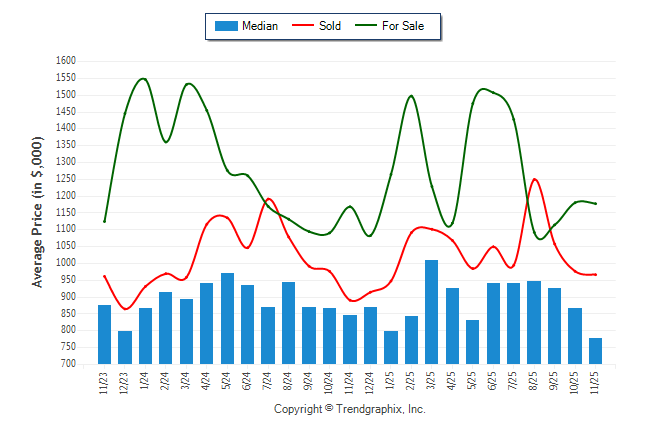Click the 6/25 x-axis label
The height and width of the screenshot is (434, 646).
[x=493, y=386]
